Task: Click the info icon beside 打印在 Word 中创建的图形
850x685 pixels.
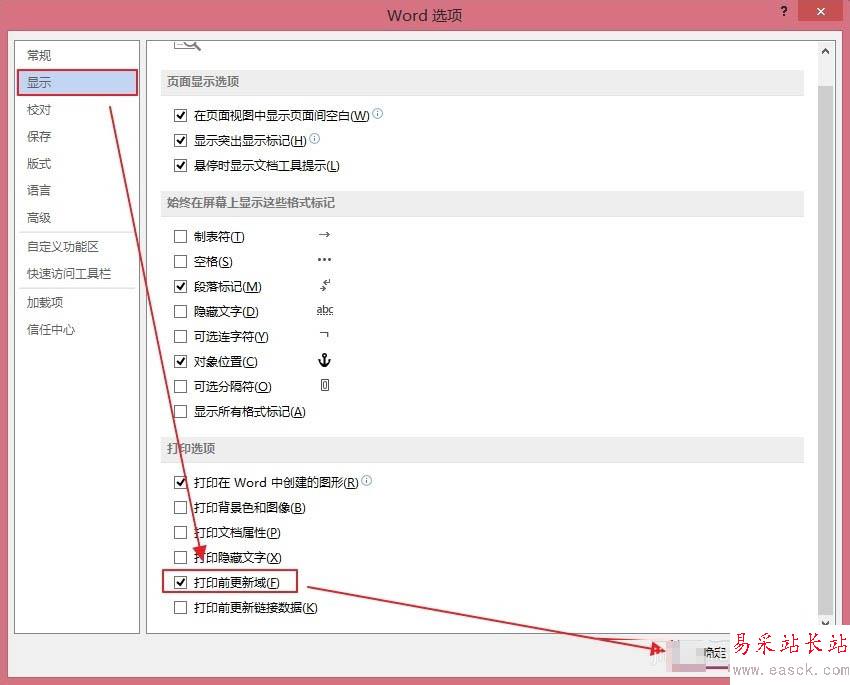Action: (367, 480)
